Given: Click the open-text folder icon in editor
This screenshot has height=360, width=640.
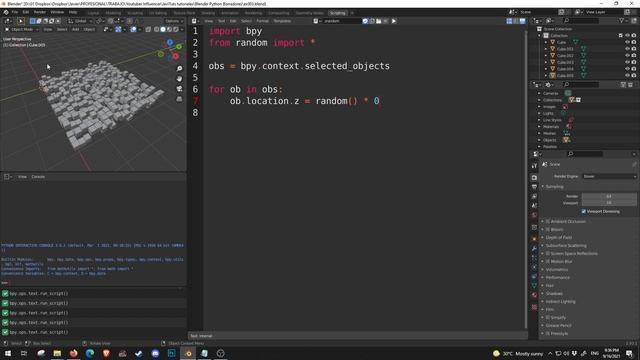Looking at the screenshot, I should click(378, 21).
